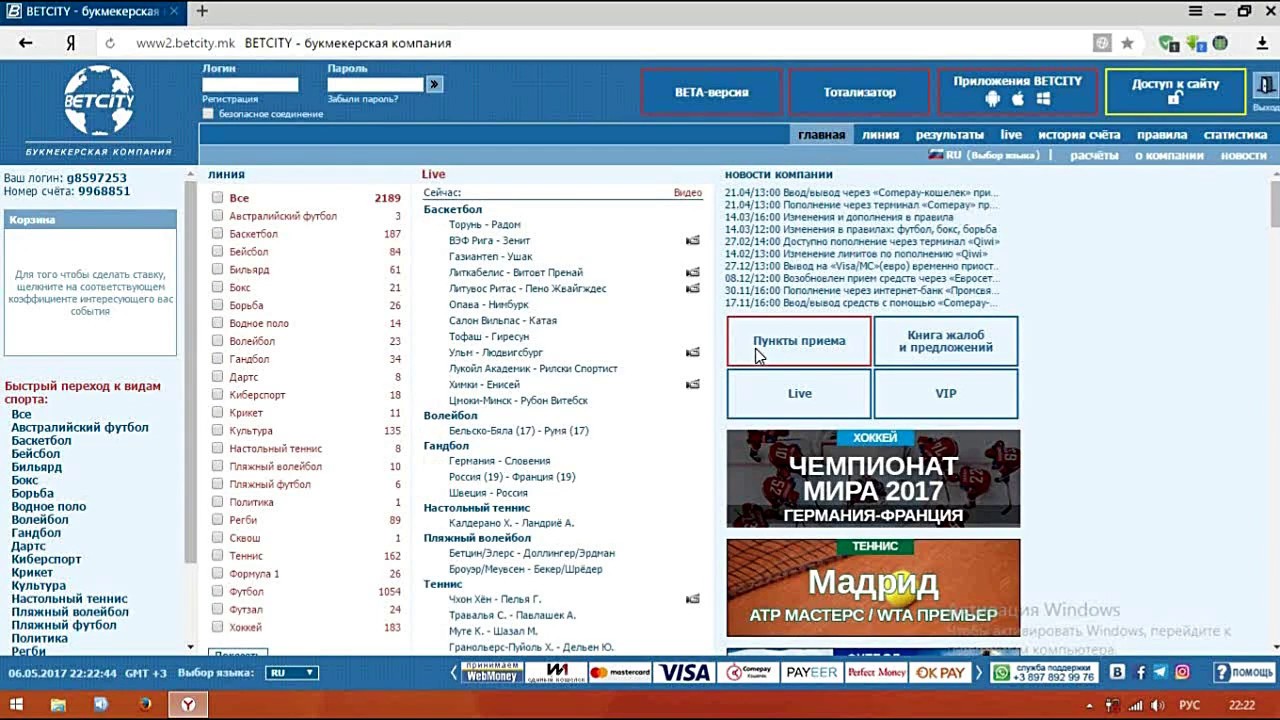The height and width of the screenshot is (720, 1280).
Task: Click the WhatsApp support number icon
Action: (1001, 673)
